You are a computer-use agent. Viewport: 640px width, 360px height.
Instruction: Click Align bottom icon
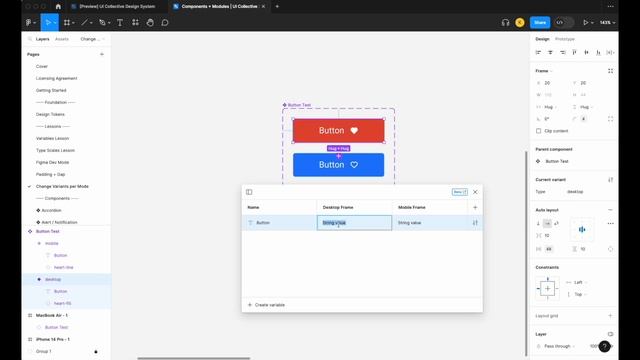click(598, 52)
